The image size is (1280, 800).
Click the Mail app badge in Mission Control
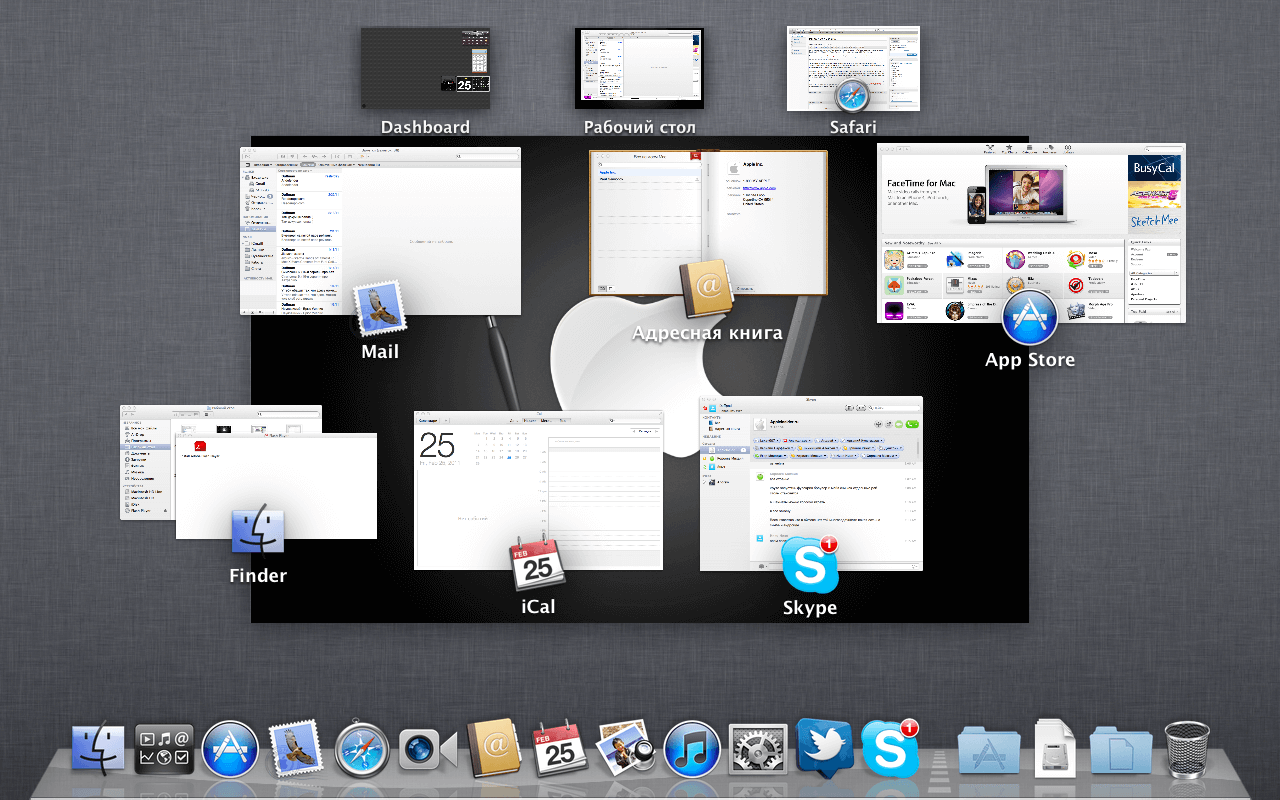coord(380,310)
